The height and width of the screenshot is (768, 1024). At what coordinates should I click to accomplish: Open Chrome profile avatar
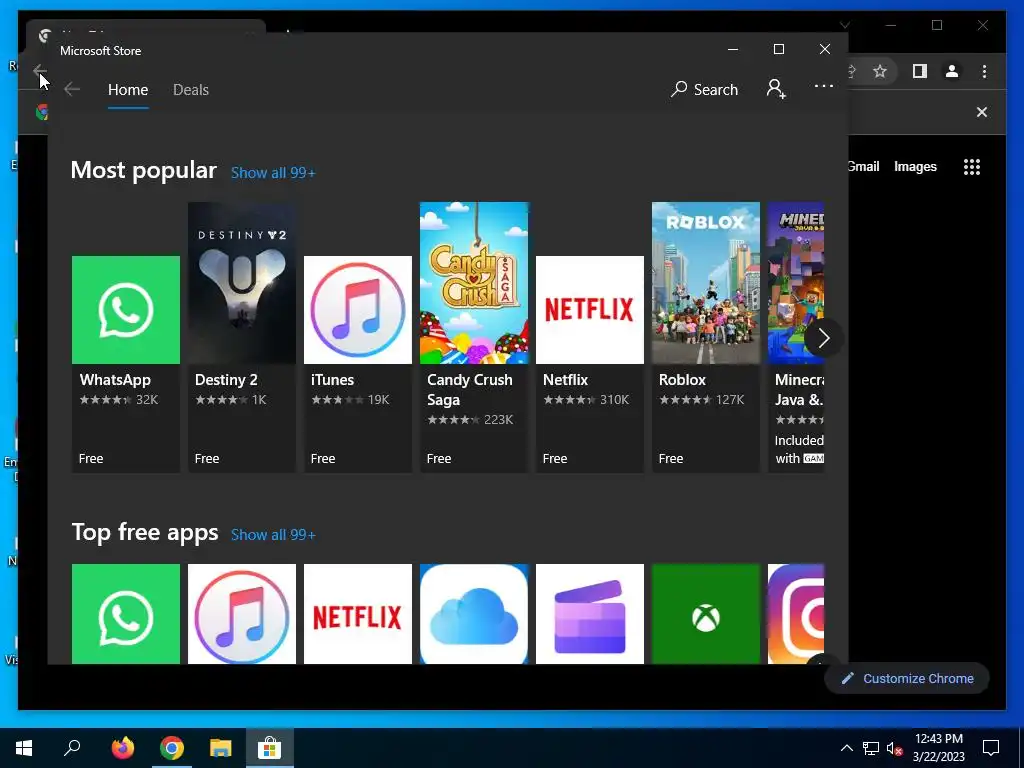click(952, 71)
